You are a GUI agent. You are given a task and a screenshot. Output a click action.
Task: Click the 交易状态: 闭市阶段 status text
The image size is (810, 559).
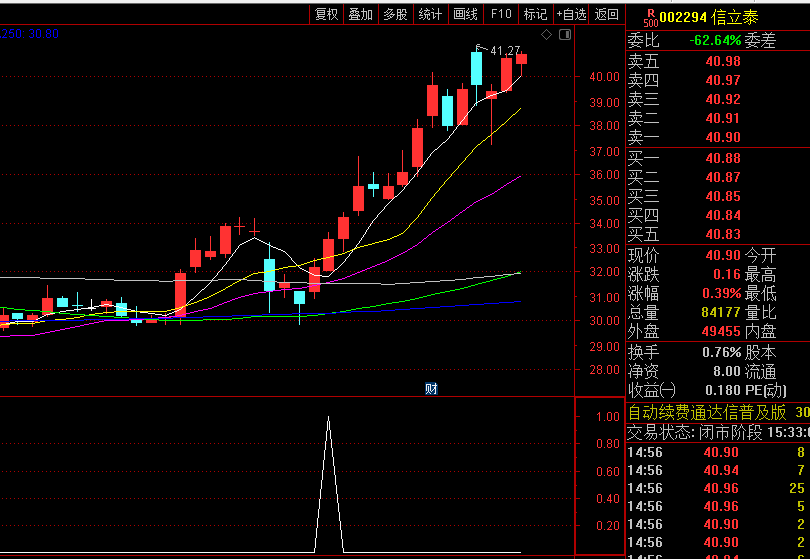[695, 432]
